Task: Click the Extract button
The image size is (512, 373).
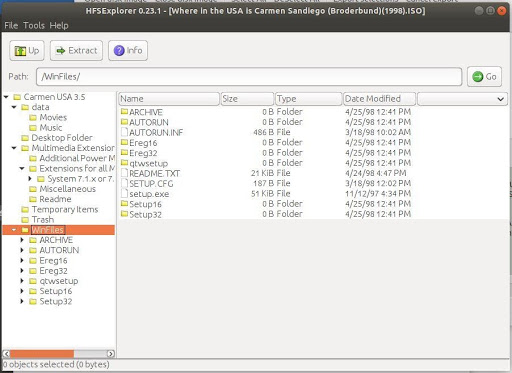Action: pos(76,51)
